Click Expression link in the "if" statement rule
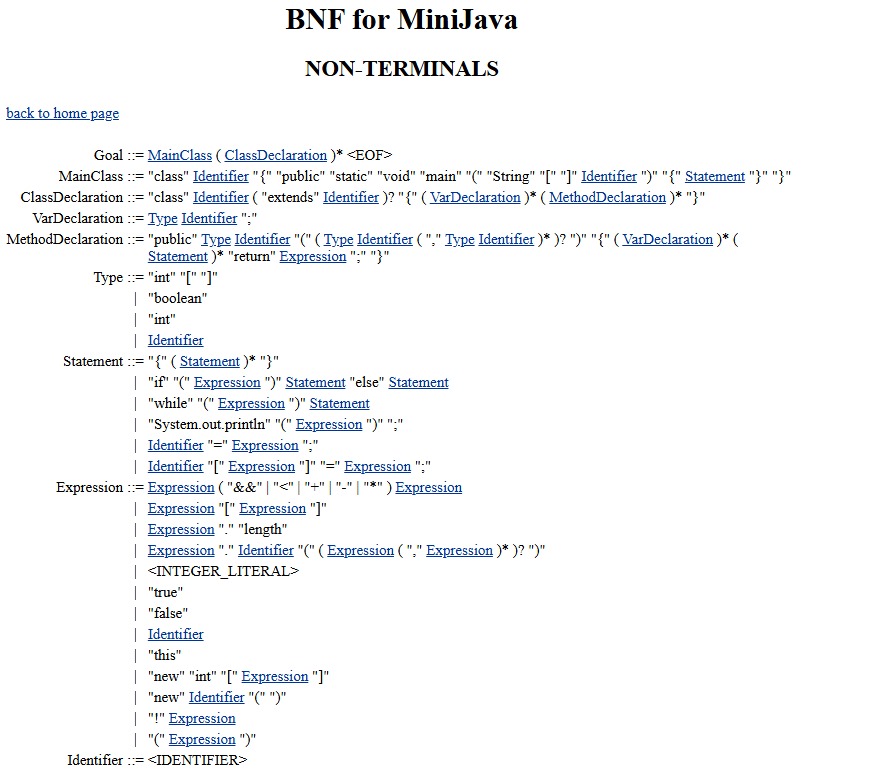886x772 pixels. [227, 382]
